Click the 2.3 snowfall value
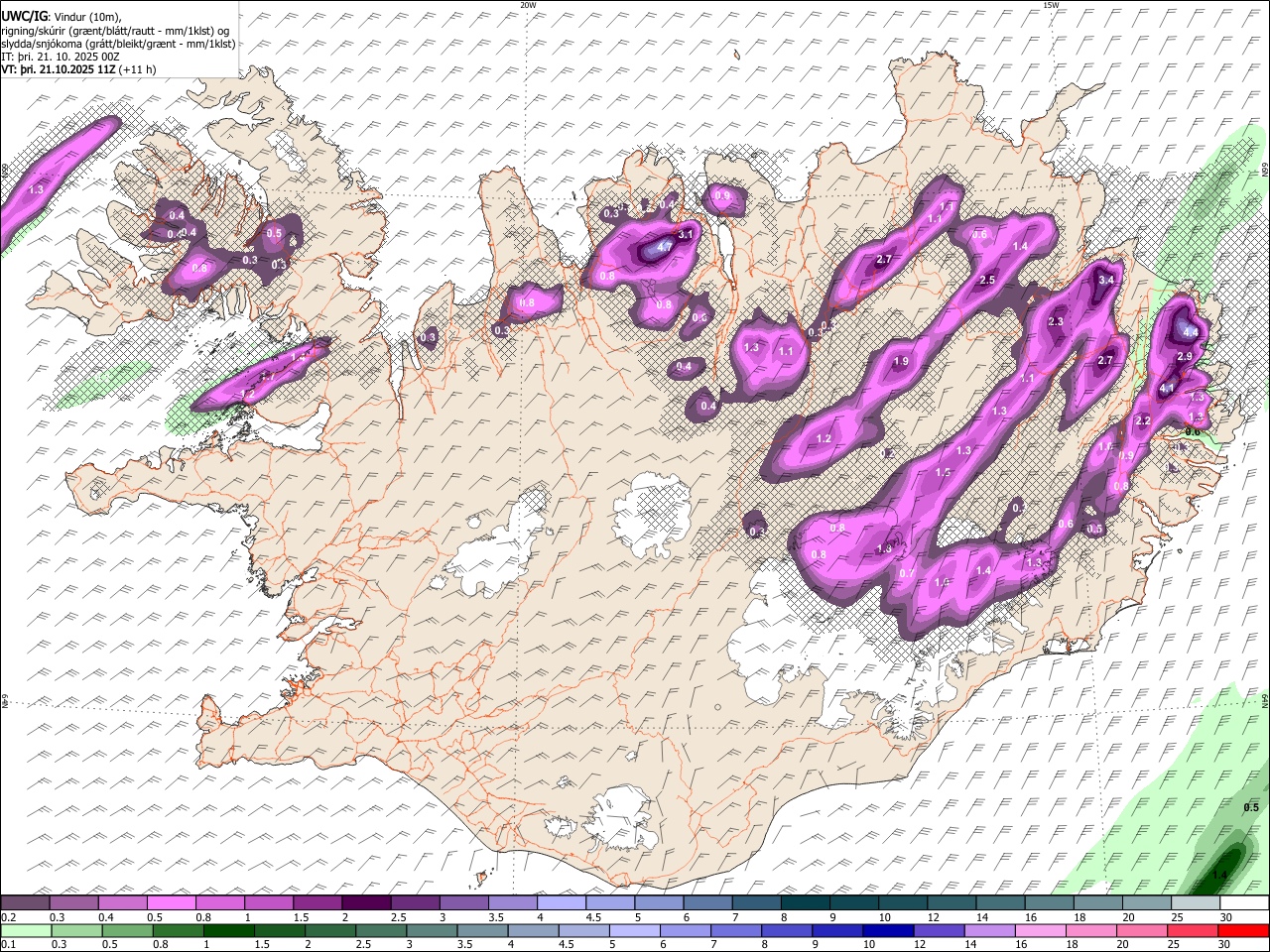 [1056, 321]
